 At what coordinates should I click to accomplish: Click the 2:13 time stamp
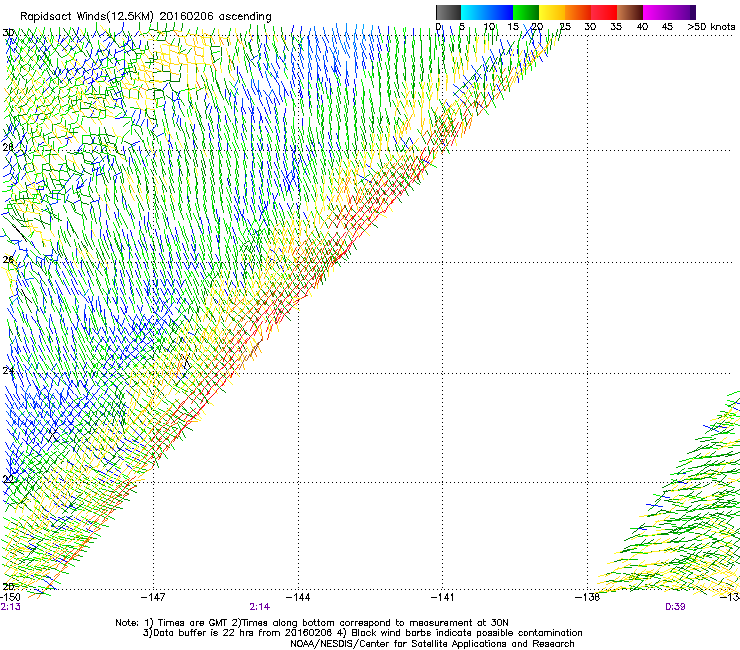click(10, 607)
